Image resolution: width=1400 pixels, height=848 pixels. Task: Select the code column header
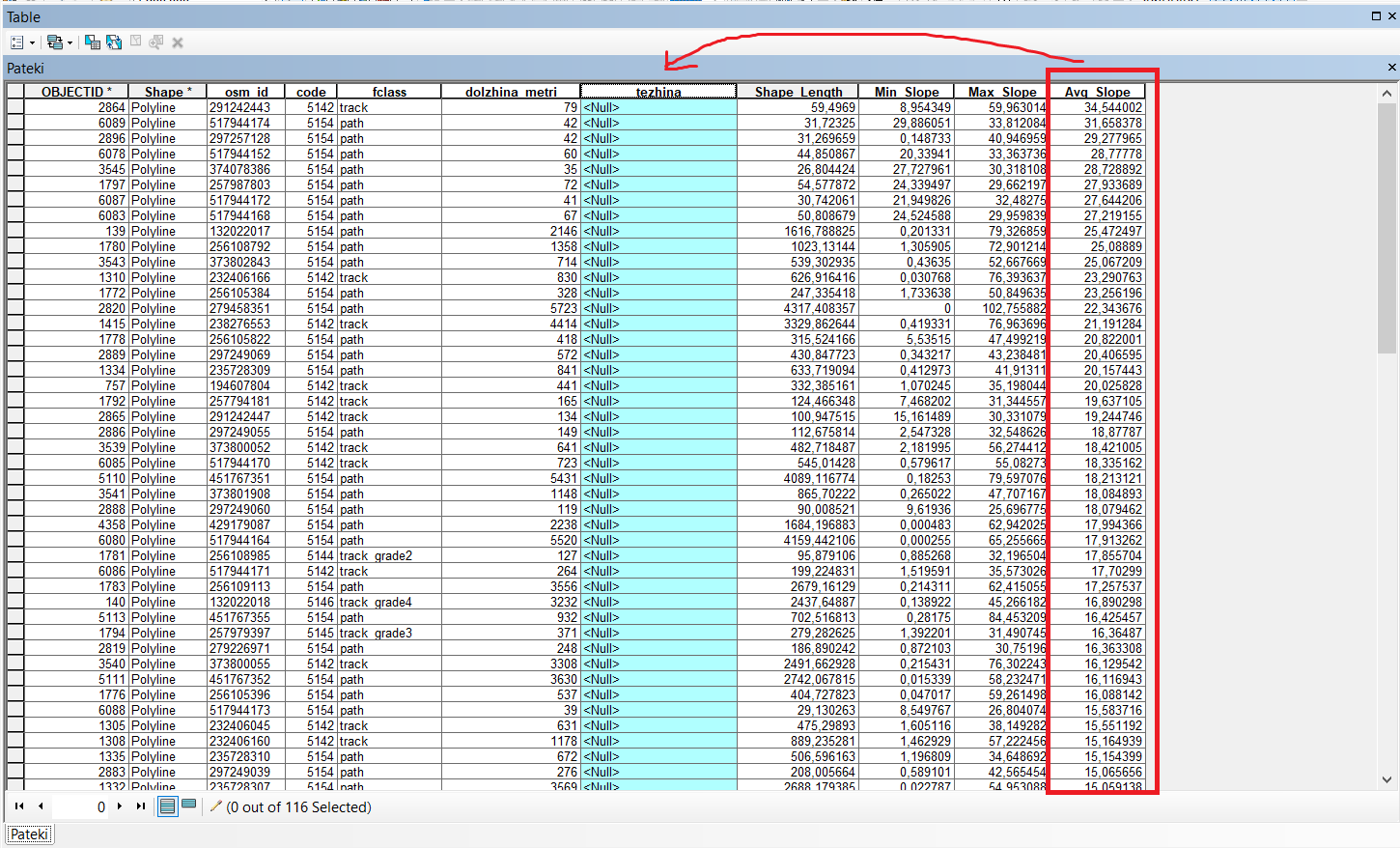(x=311, y=92)
